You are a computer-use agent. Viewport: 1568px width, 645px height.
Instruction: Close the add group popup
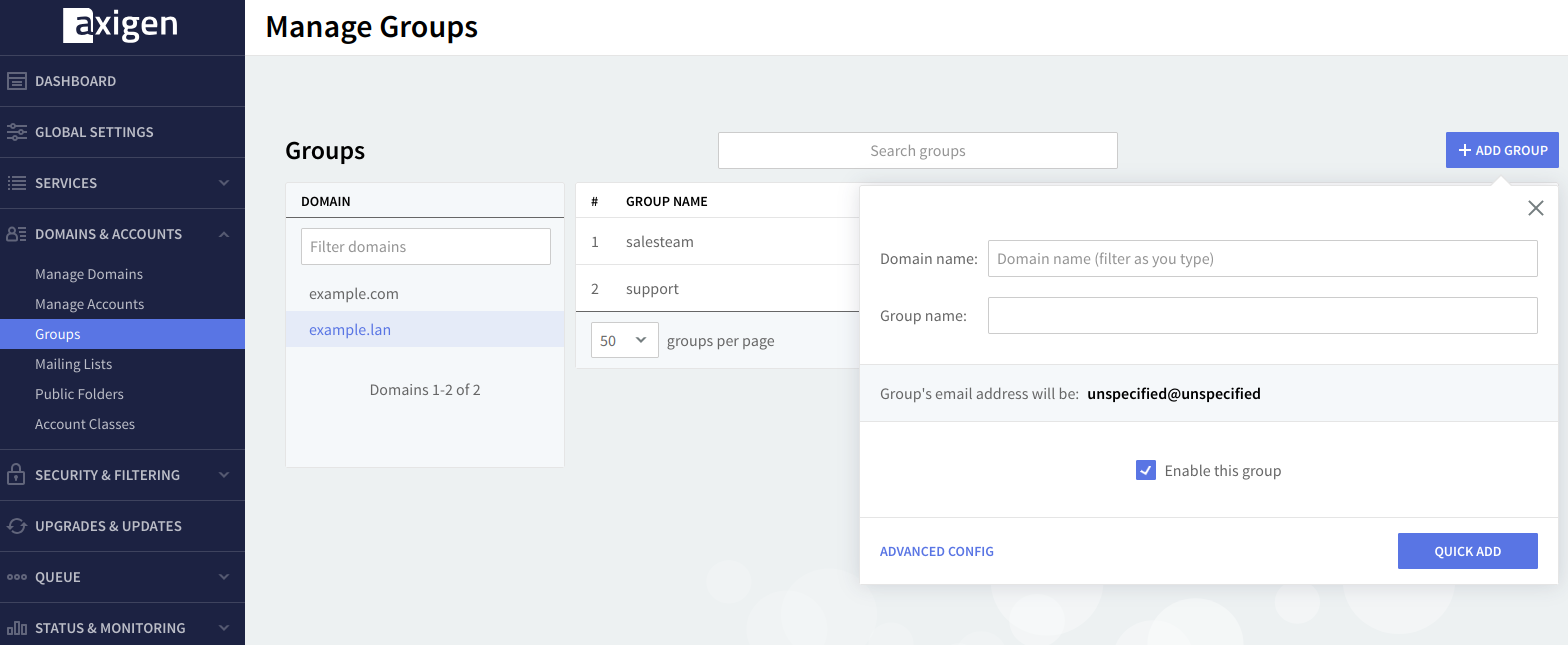[x=1535, y=208]
